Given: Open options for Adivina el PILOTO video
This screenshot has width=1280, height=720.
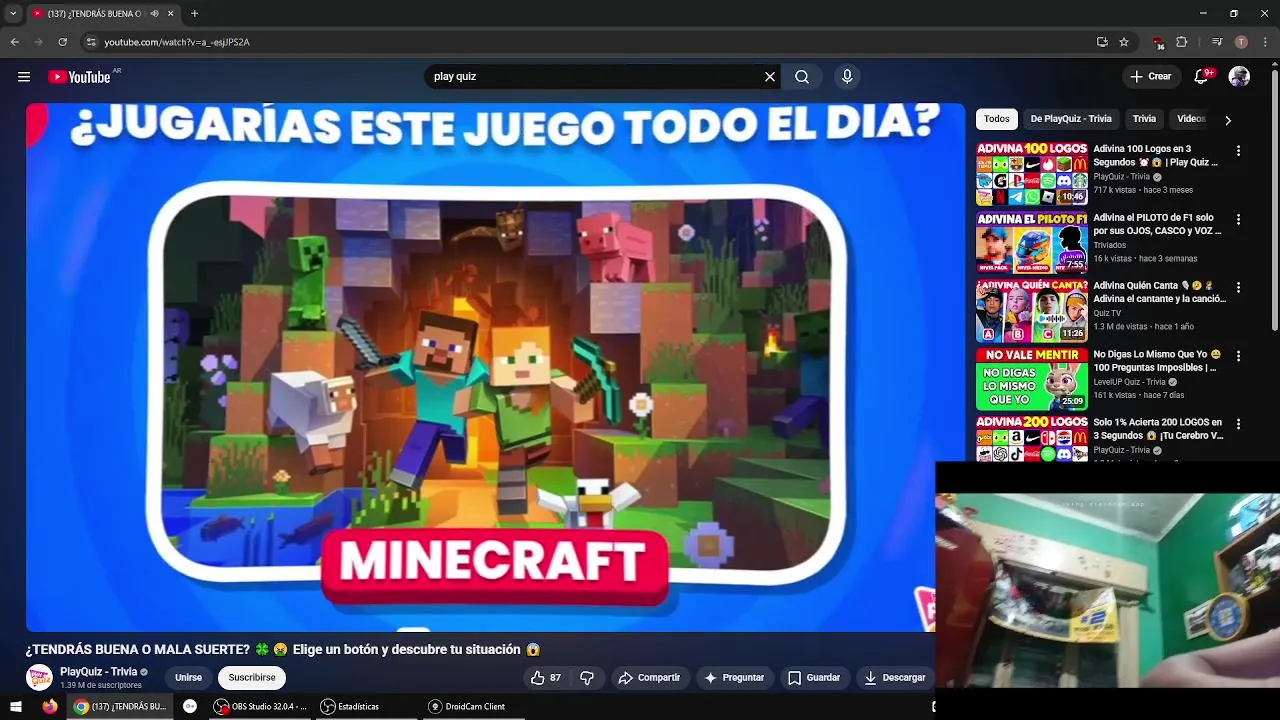Looking at the screenshot, I should tap(1238, 219).
